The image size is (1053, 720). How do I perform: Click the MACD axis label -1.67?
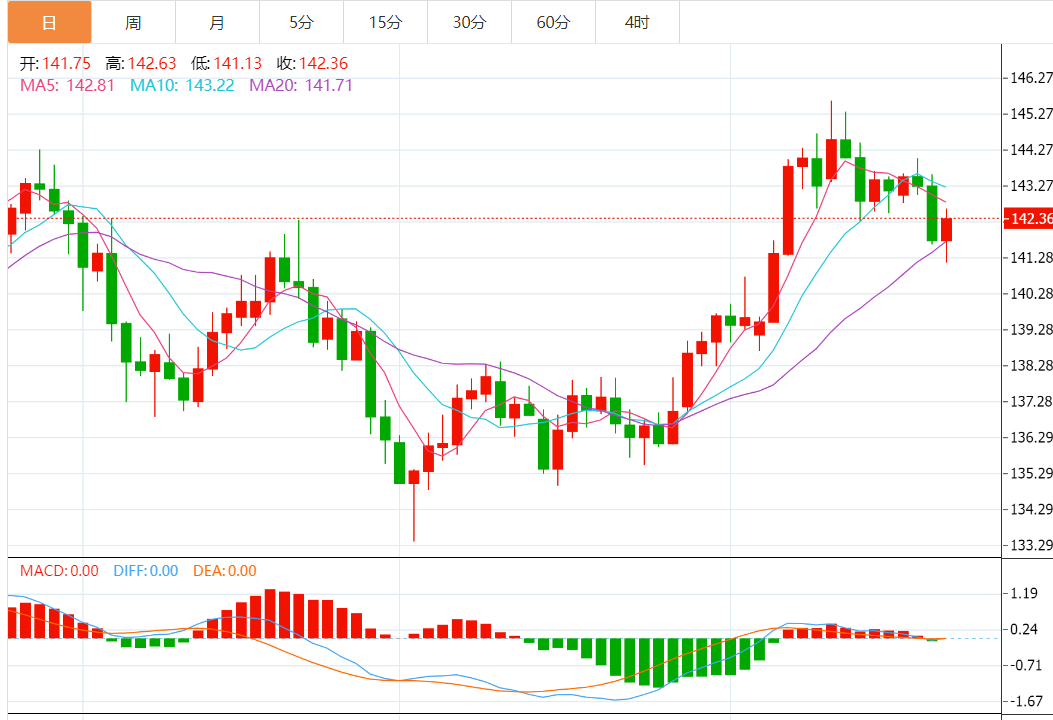point(1025,701)
